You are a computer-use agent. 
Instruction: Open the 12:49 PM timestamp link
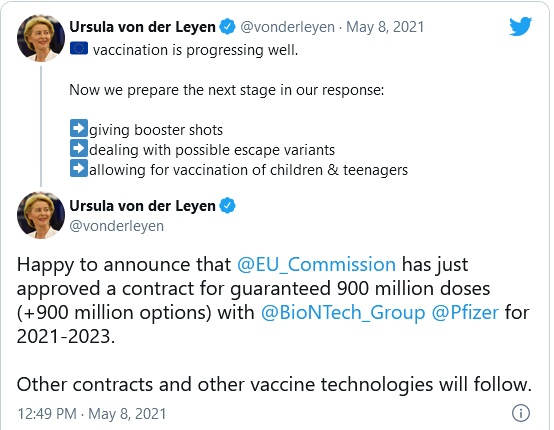92,414
